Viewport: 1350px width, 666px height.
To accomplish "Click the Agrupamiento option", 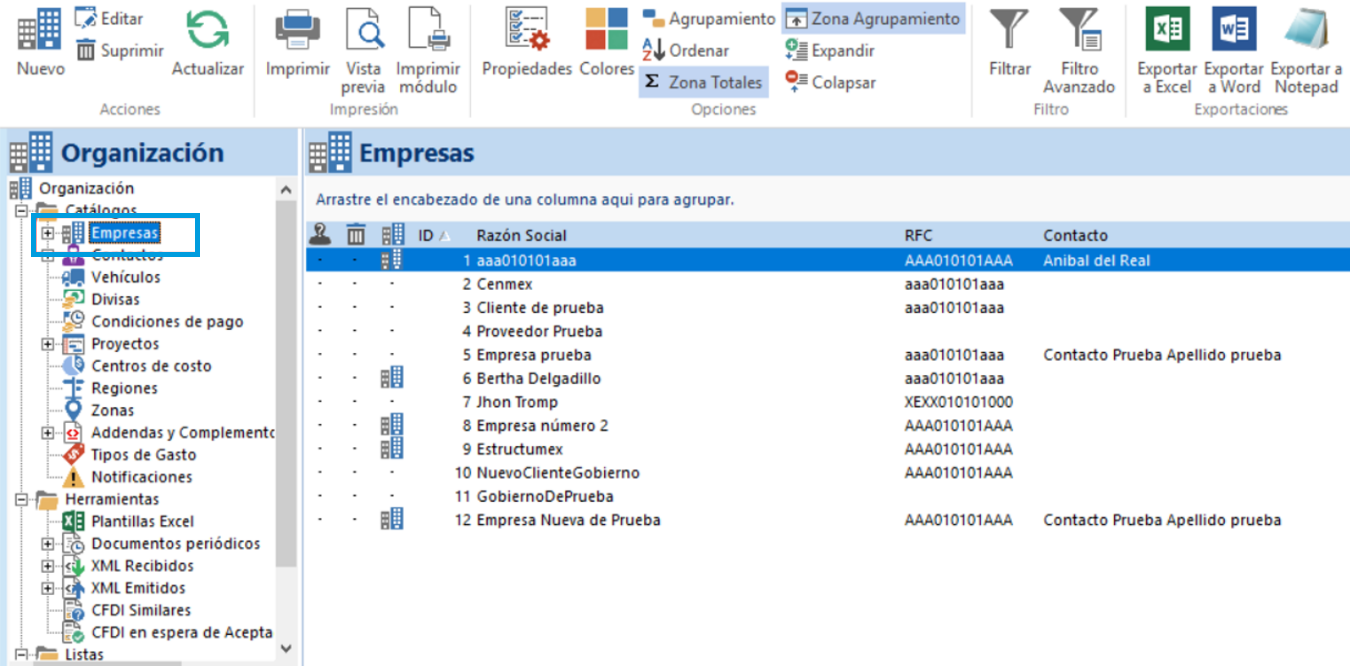I will point(708,19).
